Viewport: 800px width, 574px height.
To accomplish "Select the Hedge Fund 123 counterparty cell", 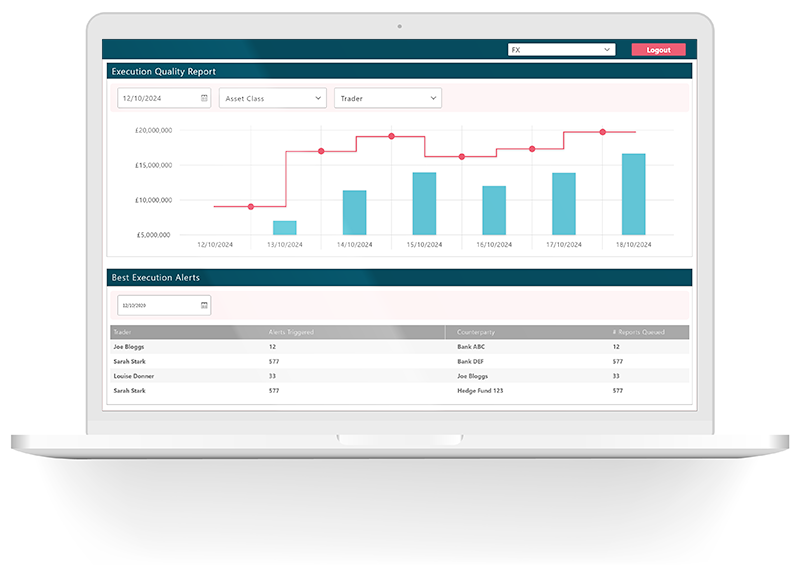I will pos(480,390).
